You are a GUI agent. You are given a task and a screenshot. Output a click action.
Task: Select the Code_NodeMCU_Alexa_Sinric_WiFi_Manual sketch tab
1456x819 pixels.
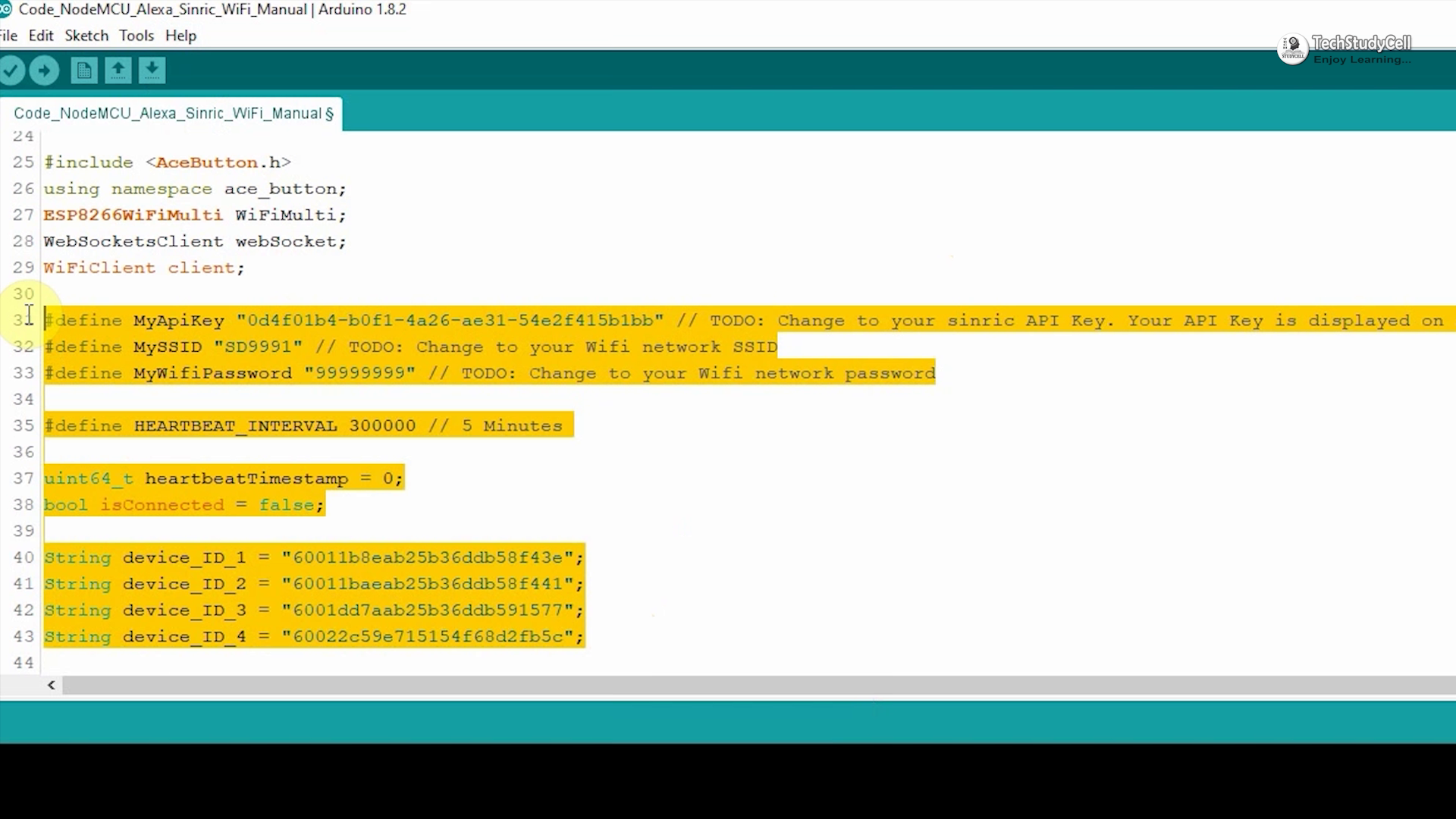(x=173, y=114)
